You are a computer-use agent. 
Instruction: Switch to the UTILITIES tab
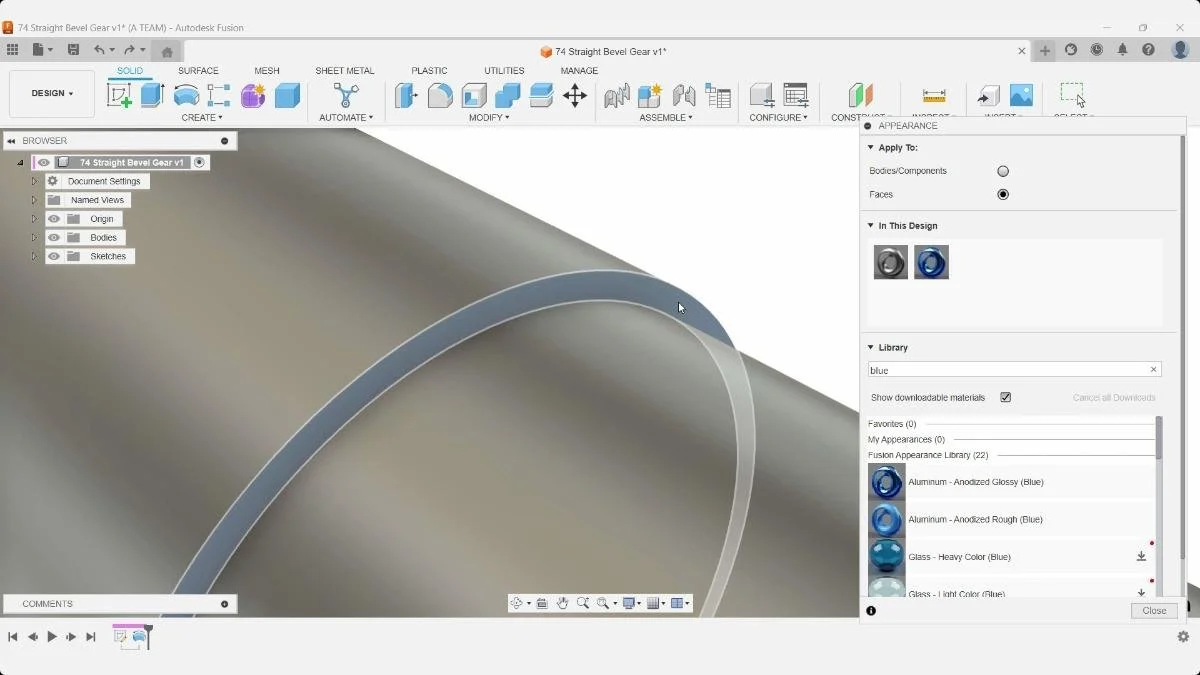[504, 71]
